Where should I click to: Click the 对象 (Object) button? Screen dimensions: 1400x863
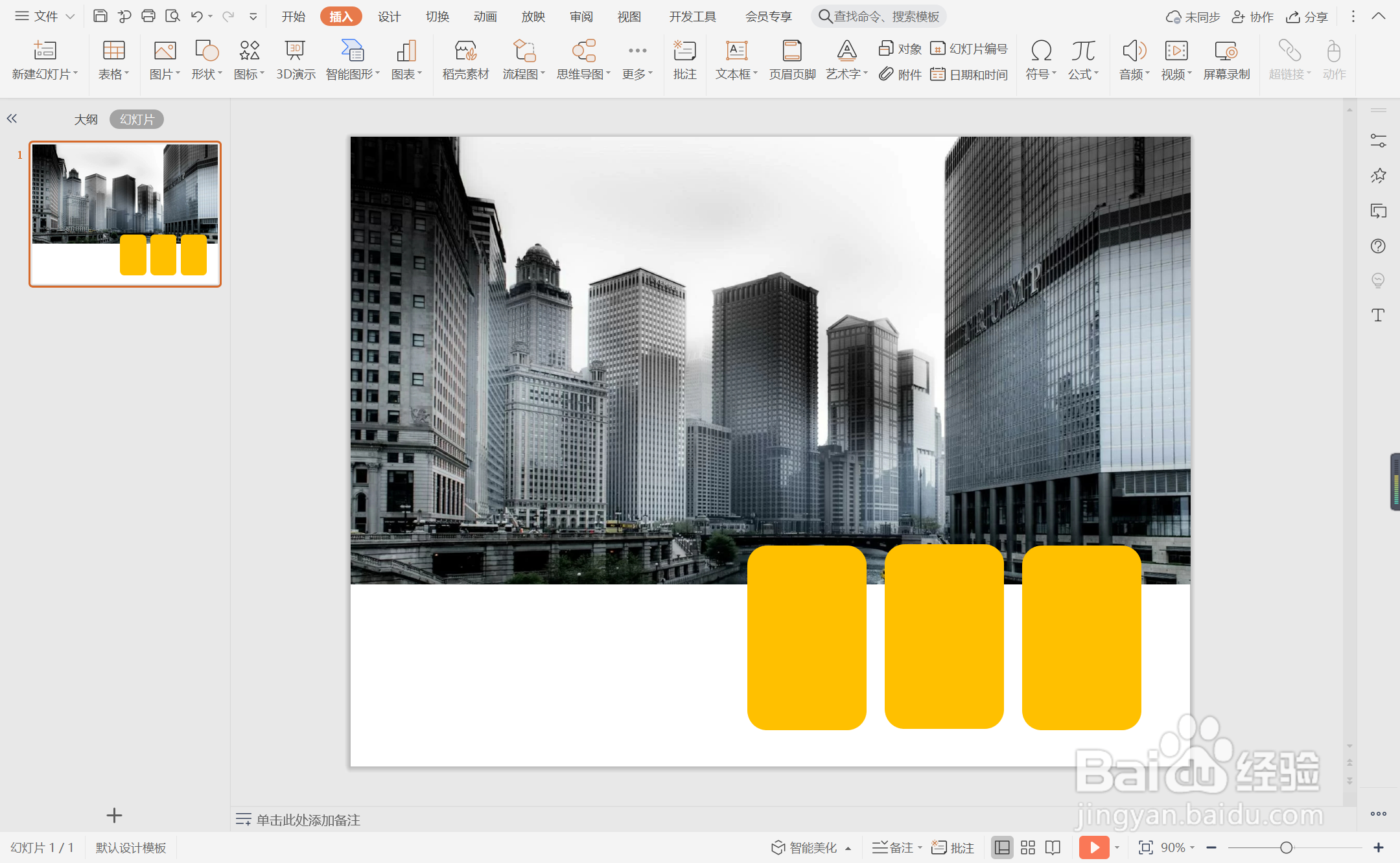point(900,49)
